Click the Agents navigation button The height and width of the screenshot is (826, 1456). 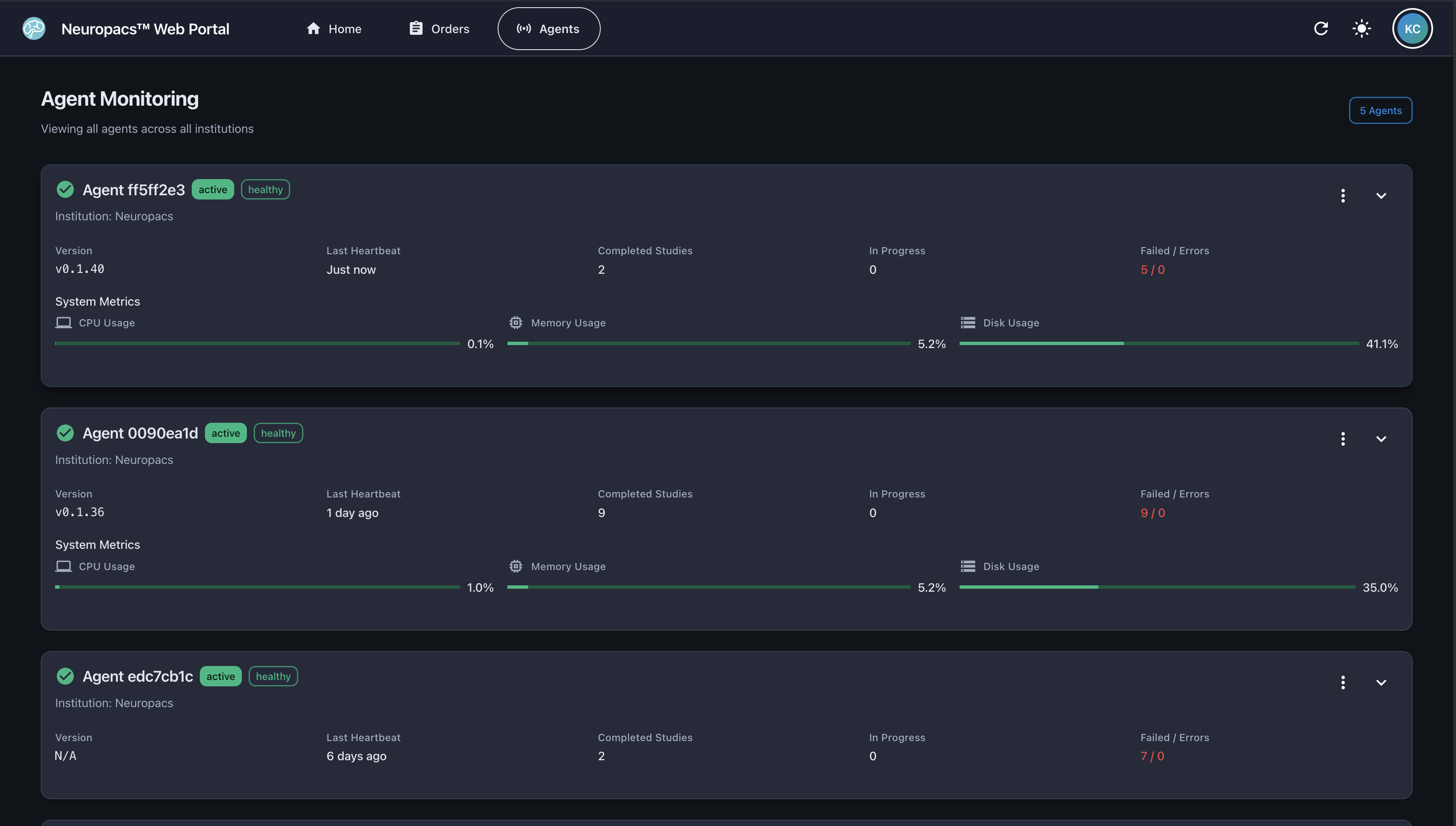[x=548, y=28]
